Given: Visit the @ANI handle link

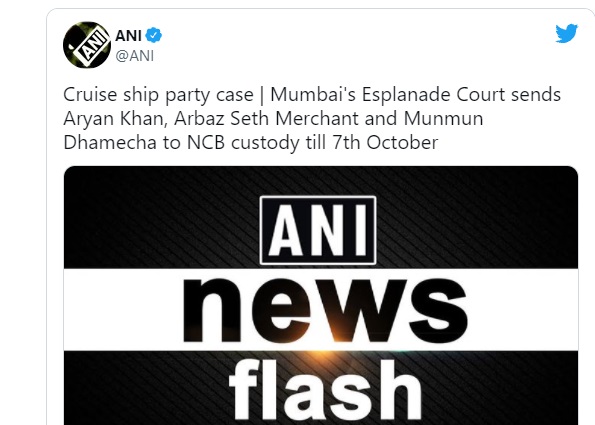Looking at the screenshot, I should pos(135,56).
